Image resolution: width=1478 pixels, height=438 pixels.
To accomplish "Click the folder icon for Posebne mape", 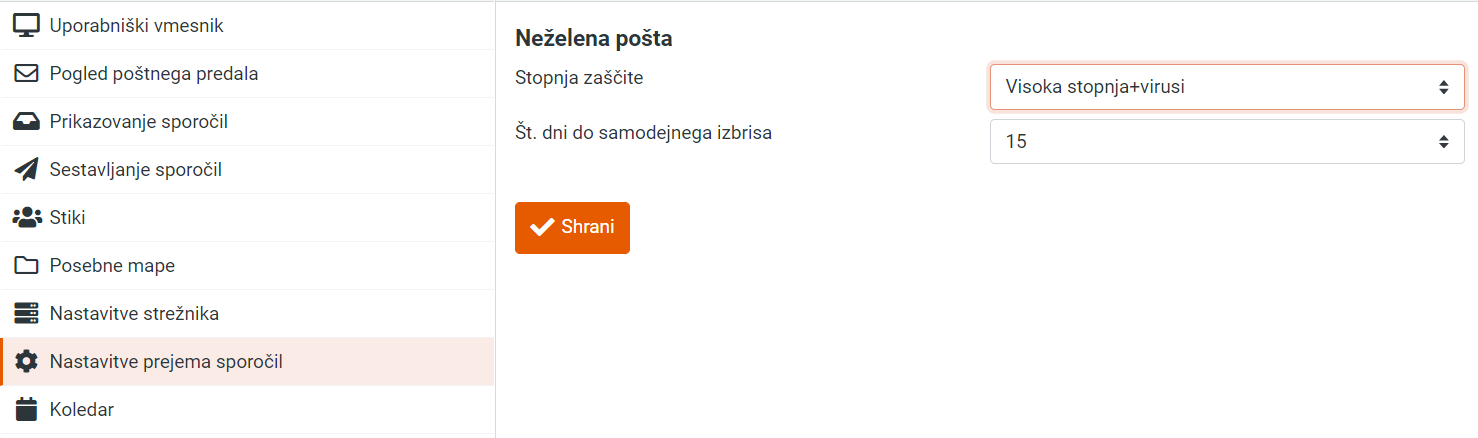I will coord(26,266).
